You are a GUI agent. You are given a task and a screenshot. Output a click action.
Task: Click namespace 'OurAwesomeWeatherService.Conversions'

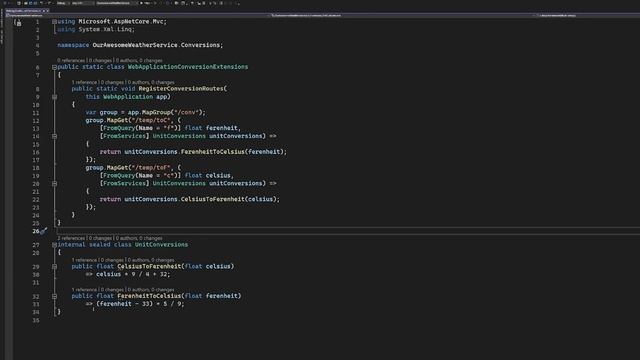(156, 45)
